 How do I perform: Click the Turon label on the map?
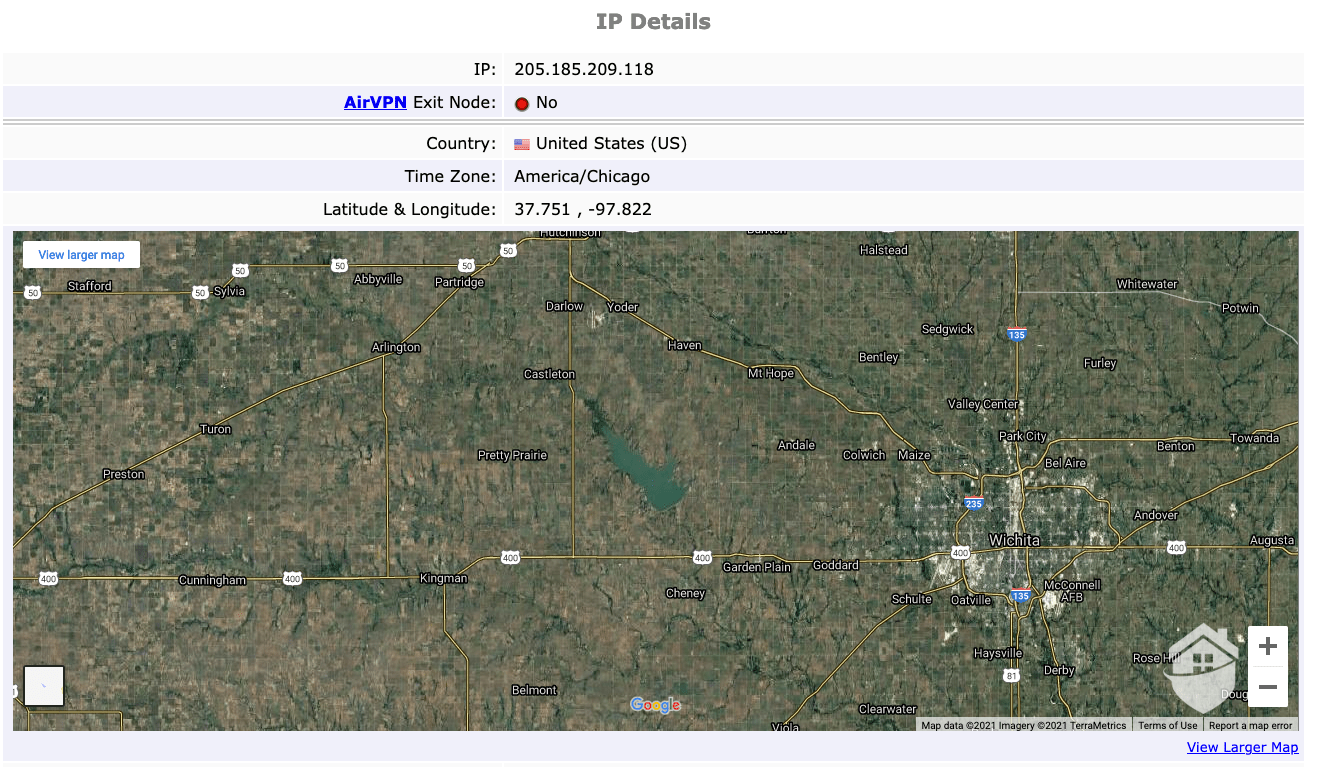(x=215, y=429)
